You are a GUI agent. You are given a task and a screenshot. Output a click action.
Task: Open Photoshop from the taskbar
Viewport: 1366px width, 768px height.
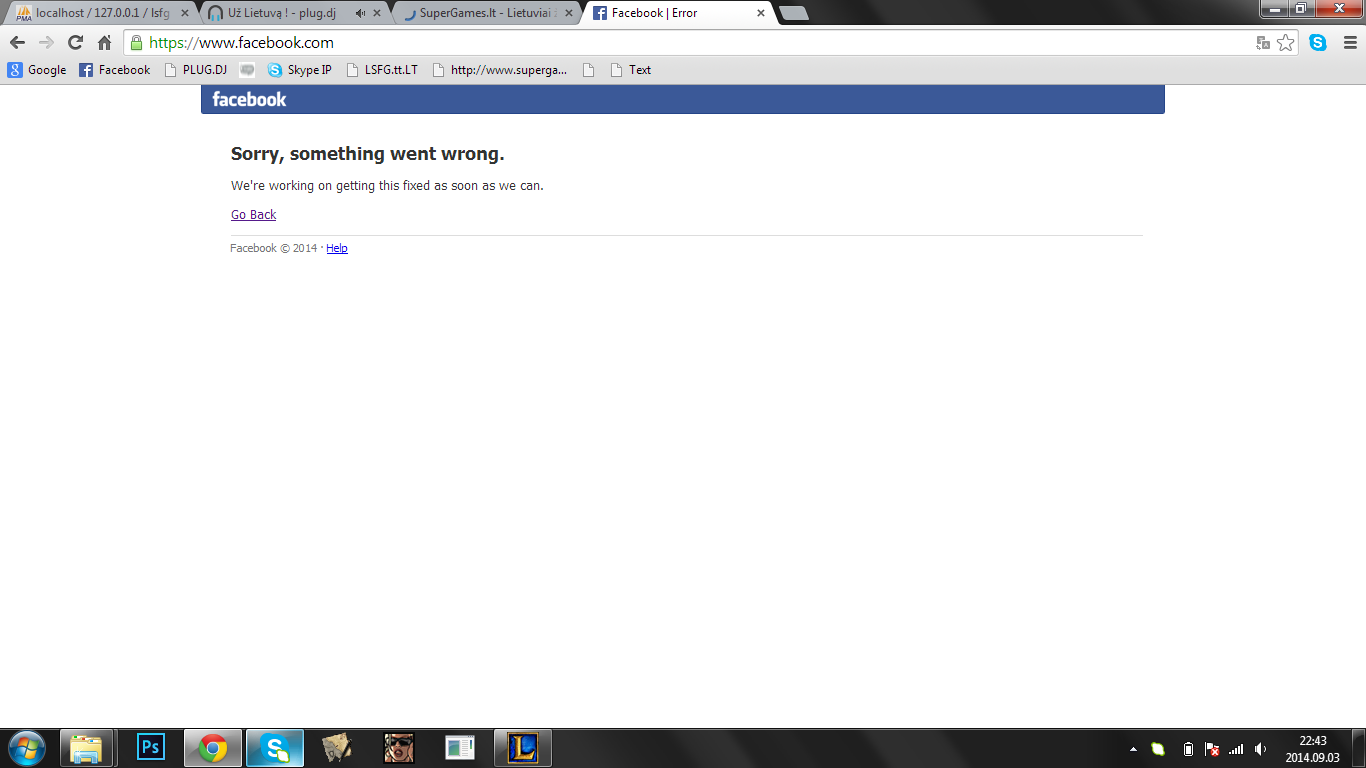pyautogui.click(x=151, y=748)
